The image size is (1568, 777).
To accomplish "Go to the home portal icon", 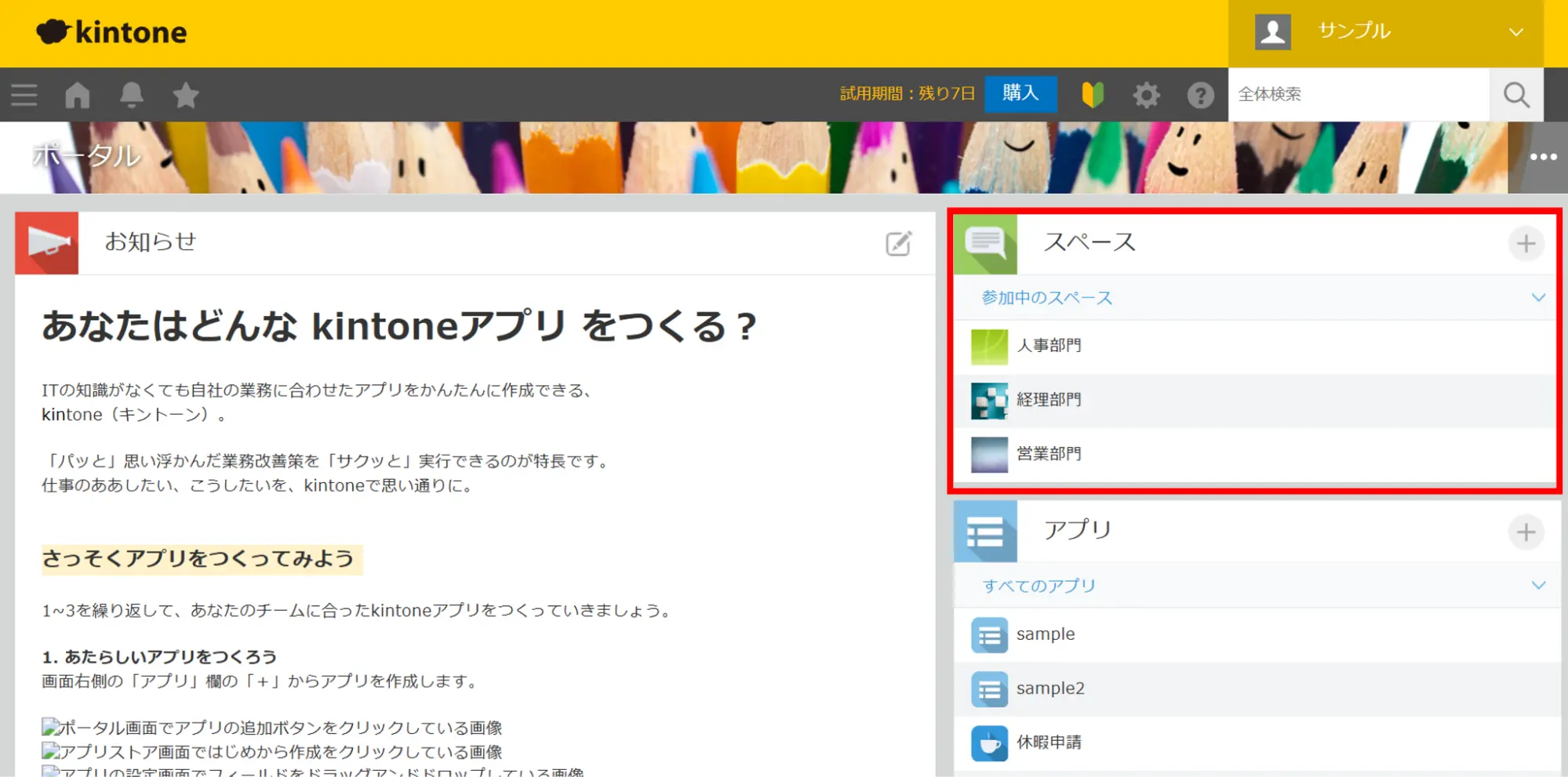I will (78, 95).
